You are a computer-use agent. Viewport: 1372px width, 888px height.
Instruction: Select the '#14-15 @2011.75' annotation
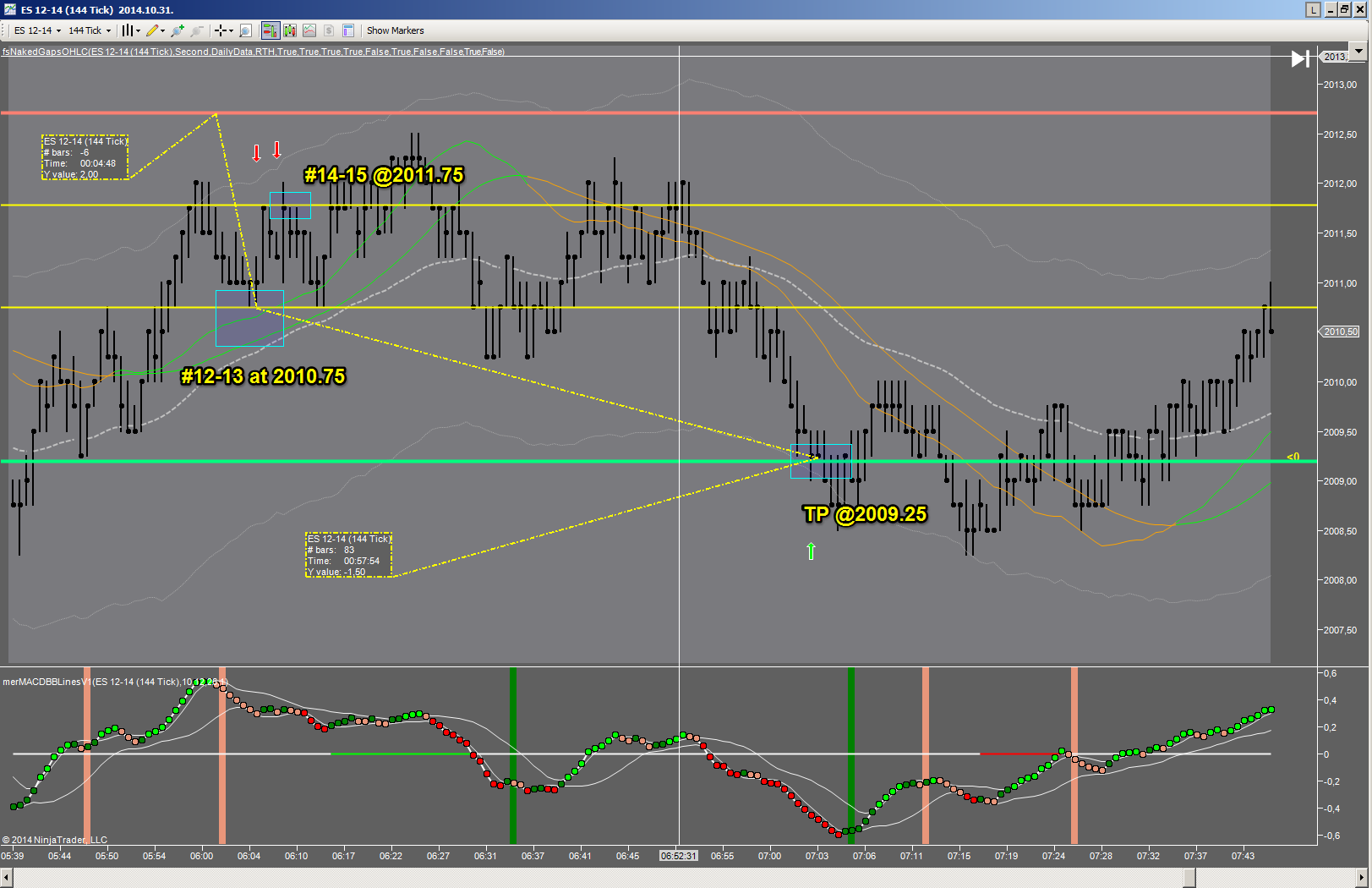[384, 175]
